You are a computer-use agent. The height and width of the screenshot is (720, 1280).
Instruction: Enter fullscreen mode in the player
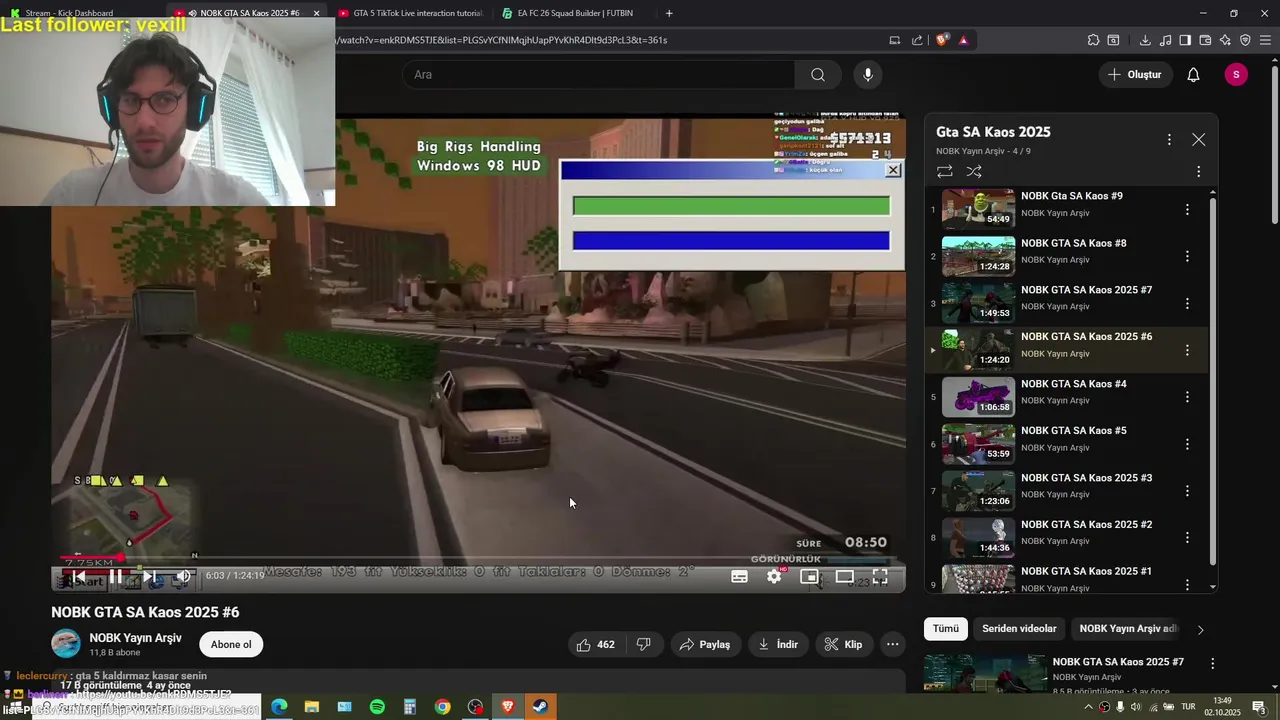880,577
